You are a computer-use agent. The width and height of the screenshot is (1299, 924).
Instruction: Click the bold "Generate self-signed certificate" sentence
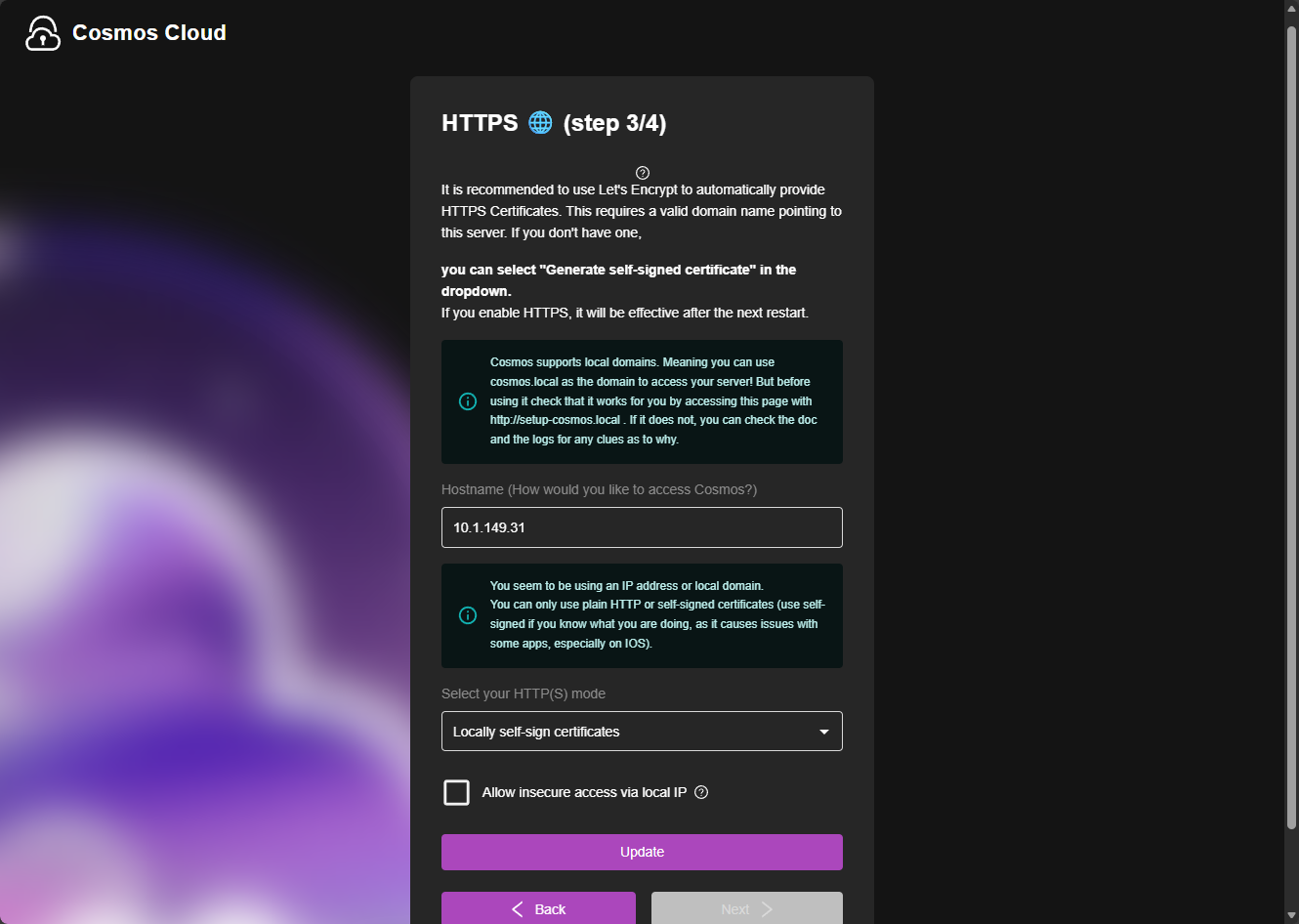click(x=618, y=280)
